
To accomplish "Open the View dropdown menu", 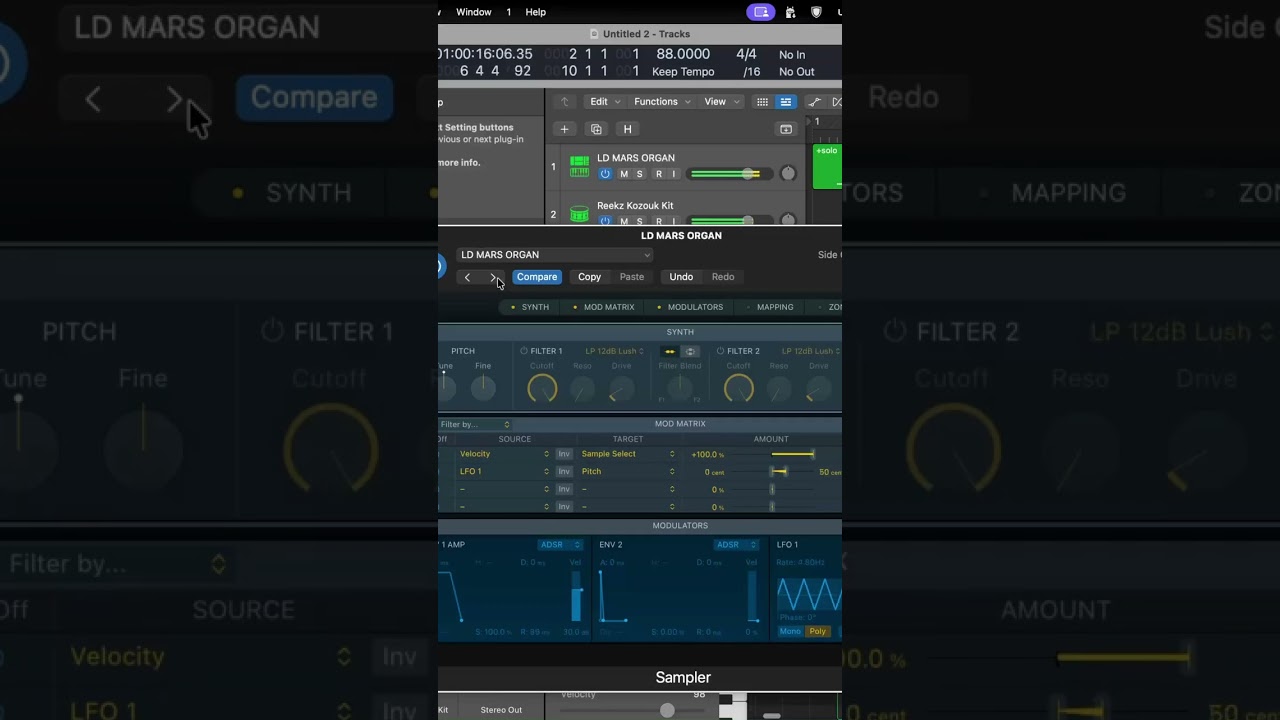I will click(x=722, y=102).
